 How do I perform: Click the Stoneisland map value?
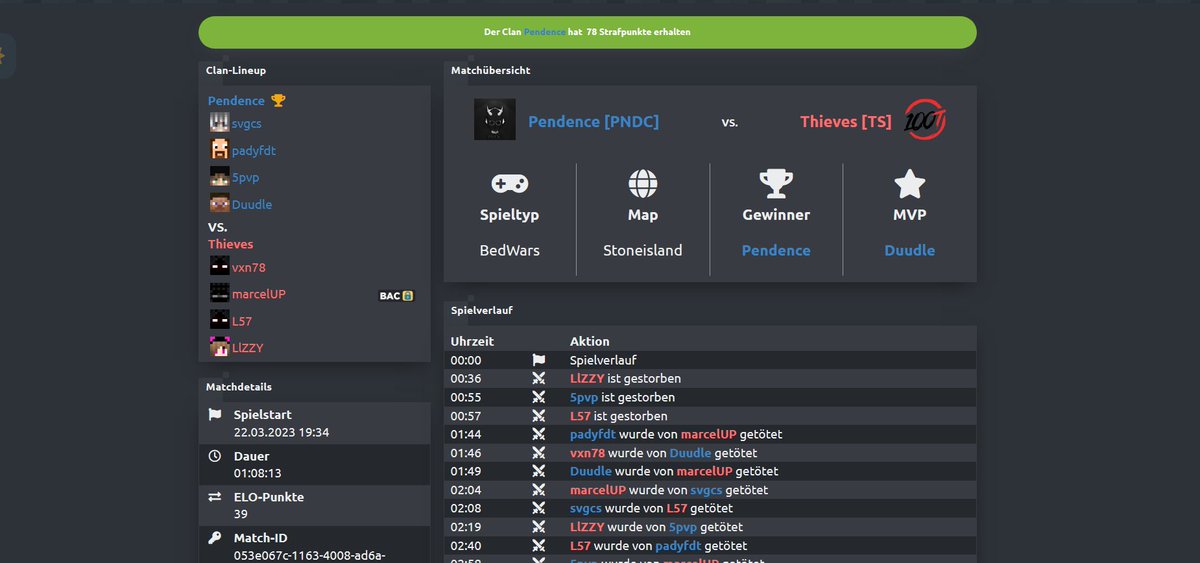coord(643,250)
